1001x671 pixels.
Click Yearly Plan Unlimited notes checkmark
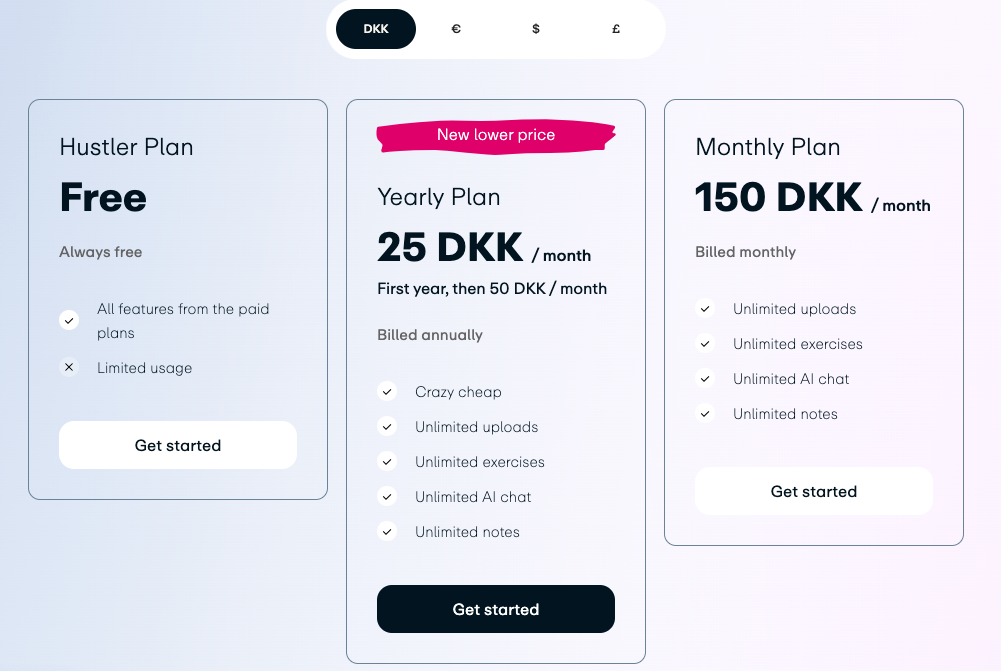pyautogui.click(x=387, y=532)
